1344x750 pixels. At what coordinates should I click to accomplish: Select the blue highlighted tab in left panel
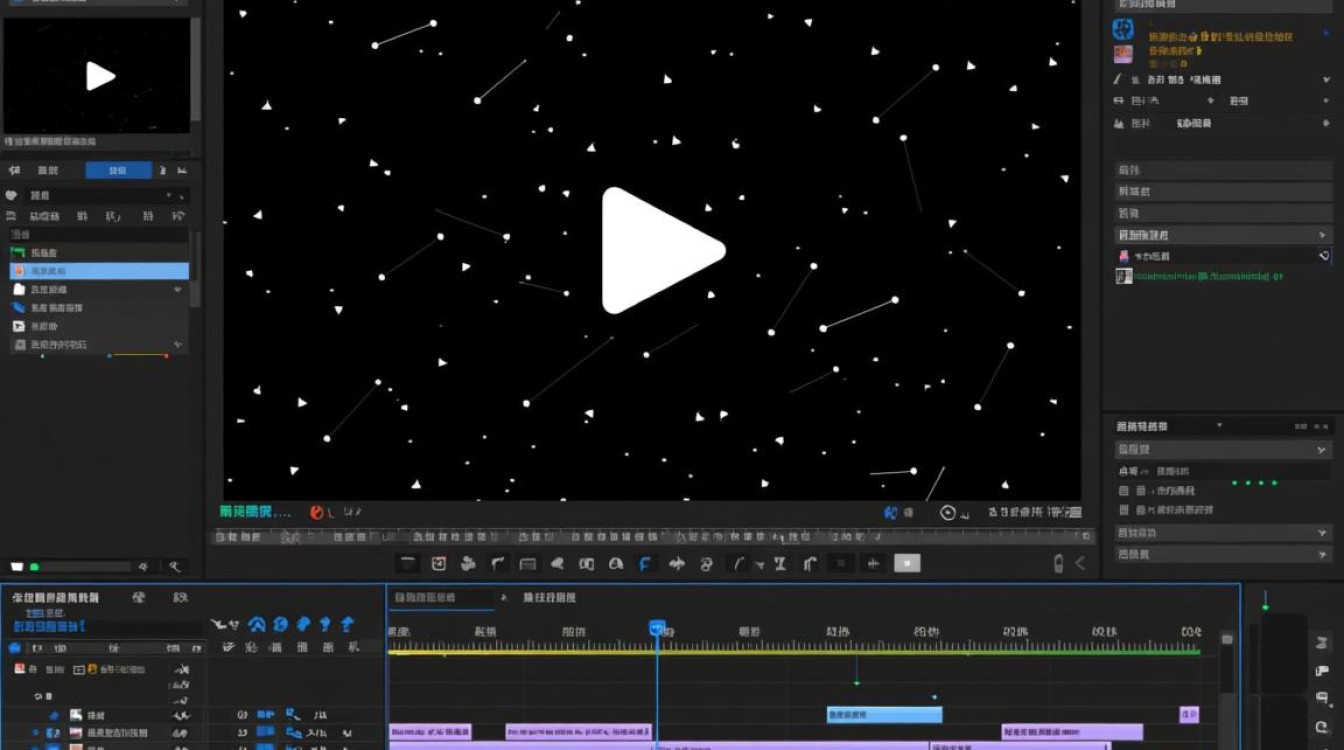pos(119,170)
